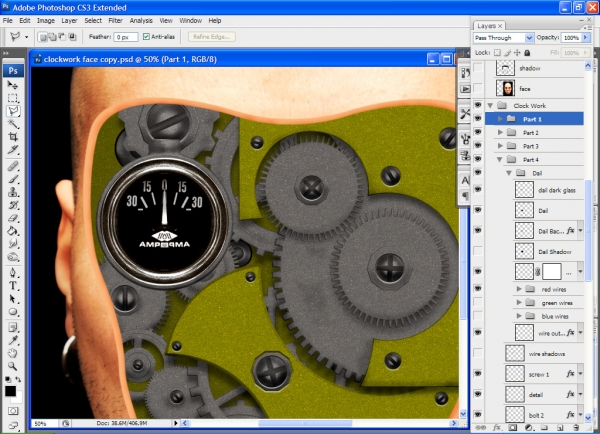Select the Path Selection tool
The width and height of the screenshot is (600, 434).
[x=13, y=299]
